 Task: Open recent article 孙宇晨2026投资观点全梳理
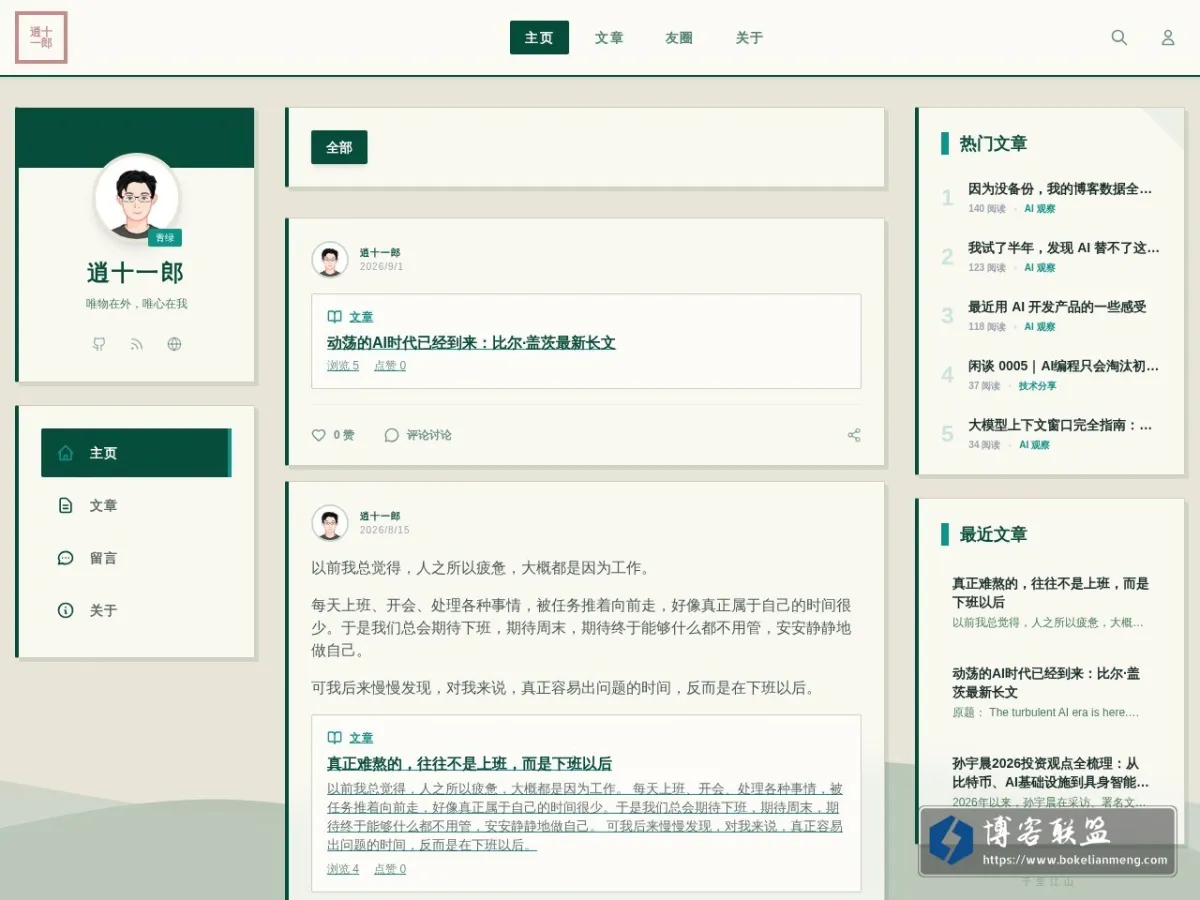[x=1050, y=772]
